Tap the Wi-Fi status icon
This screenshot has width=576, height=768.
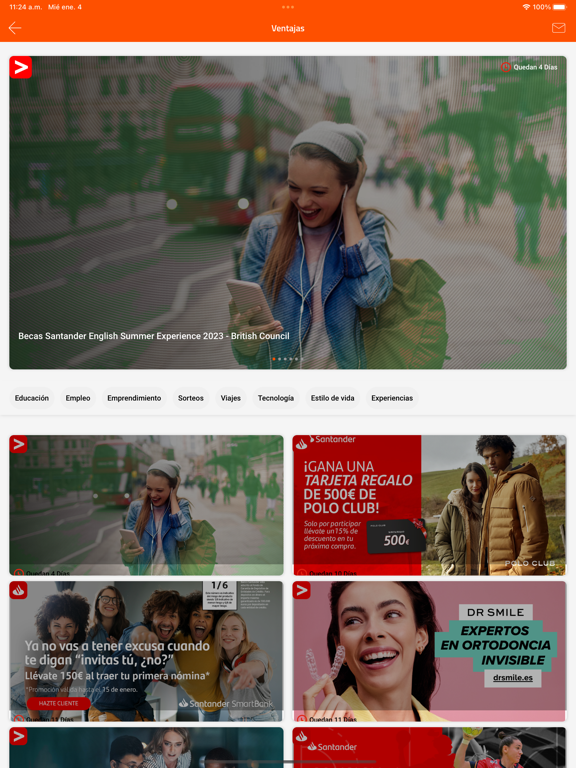(527, 7)
